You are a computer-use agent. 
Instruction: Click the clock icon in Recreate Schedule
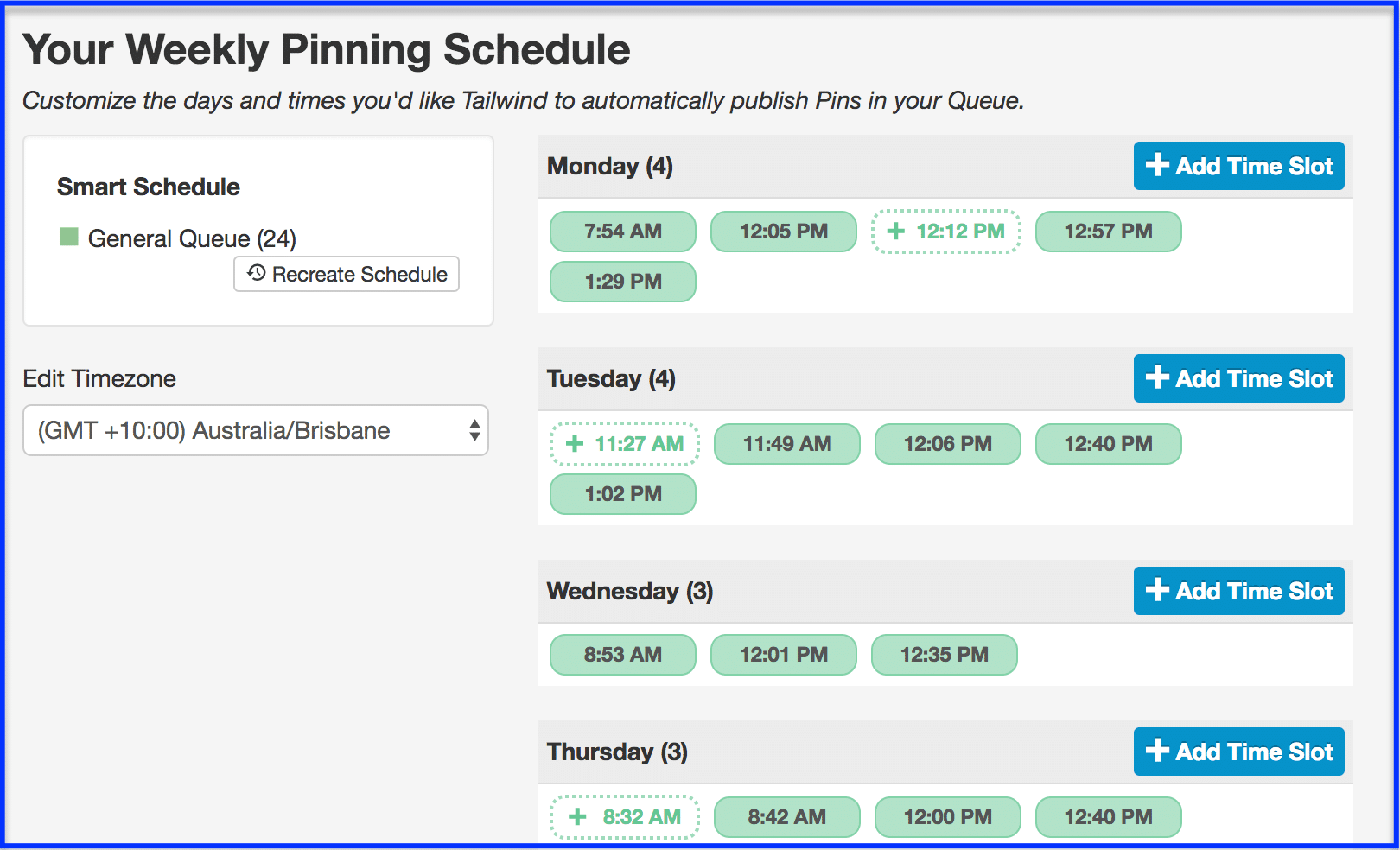pyautogui.click(x=256, y=273)
